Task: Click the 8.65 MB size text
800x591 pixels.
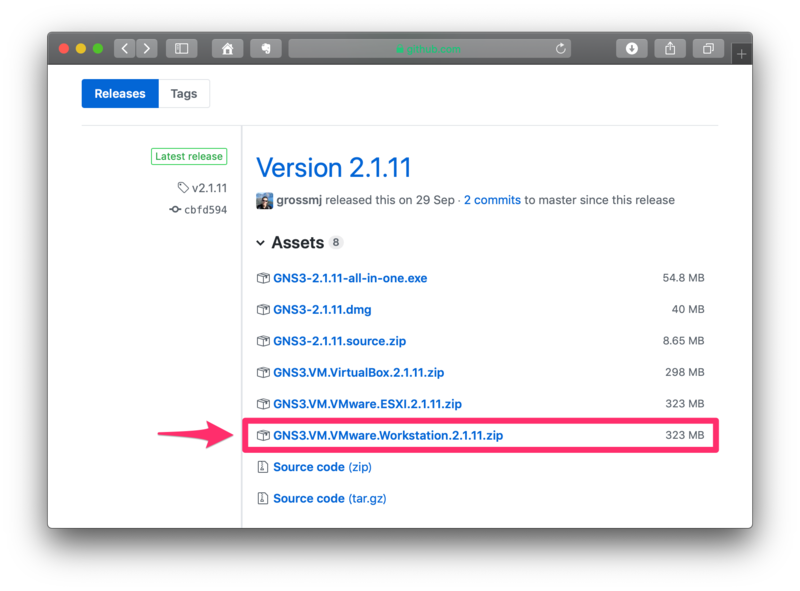Action: point(683,340)
